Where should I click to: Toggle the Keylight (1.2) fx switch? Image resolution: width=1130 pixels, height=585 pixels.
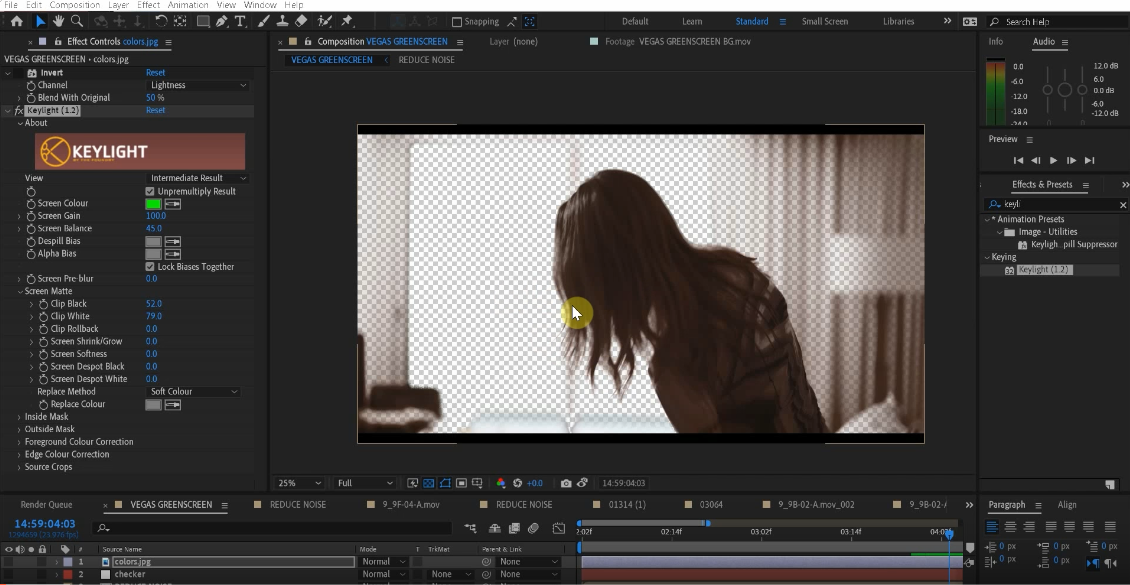(19, 111)
